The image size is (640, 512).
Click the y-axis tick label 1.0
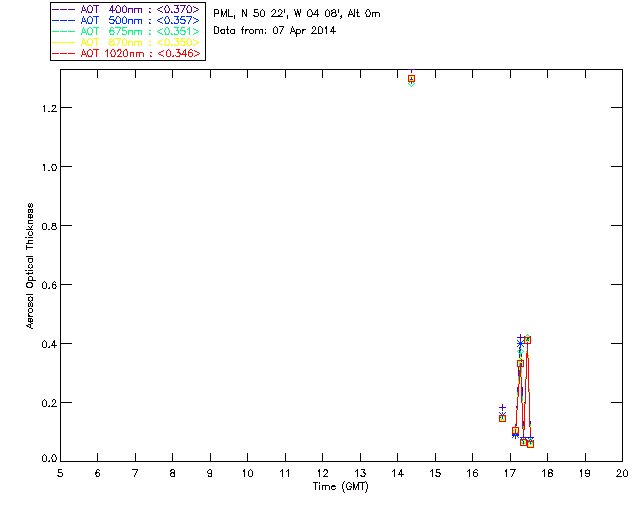click(49, 167)
